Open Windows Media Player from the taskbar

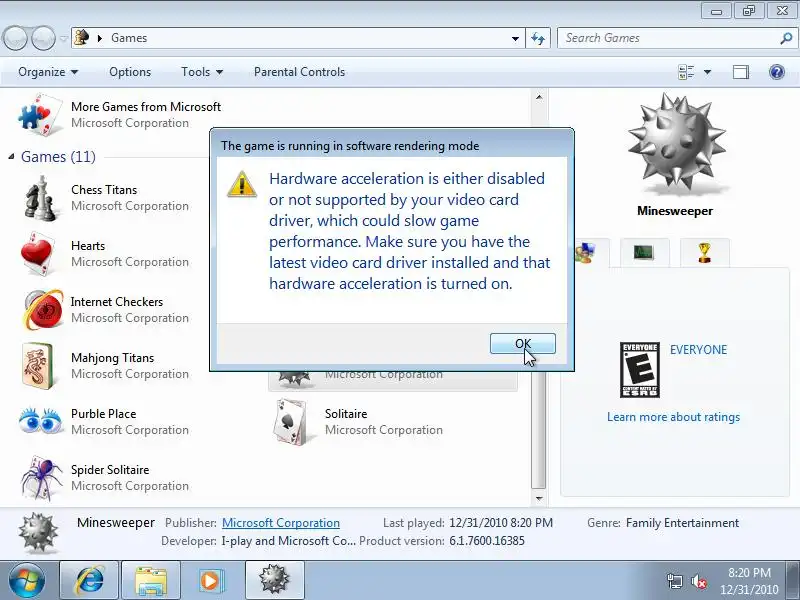210,580
